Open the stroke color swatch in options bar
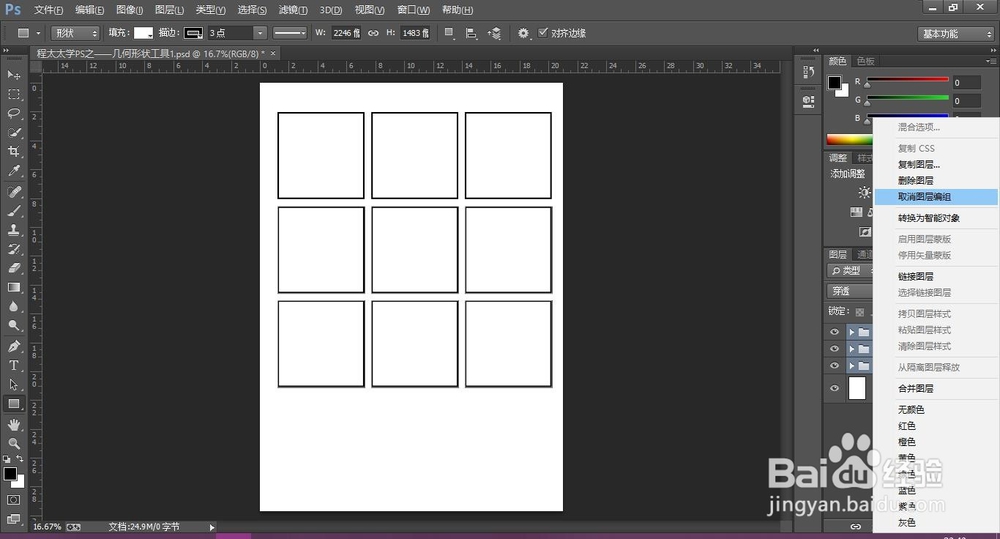 click(x=193, y=33)
